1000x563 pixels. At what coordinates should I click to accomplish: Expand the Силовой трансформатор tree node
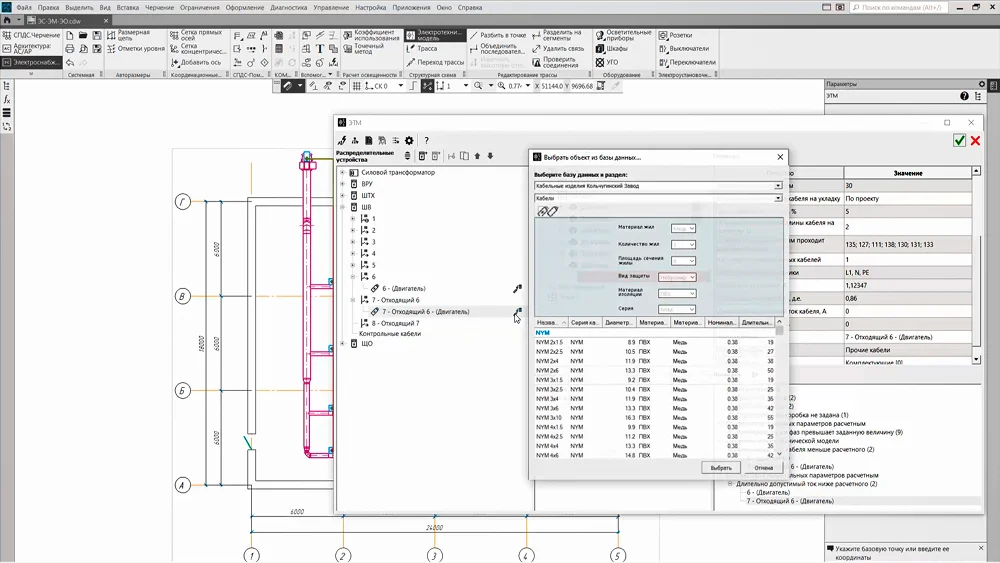[x=342, y=173]
